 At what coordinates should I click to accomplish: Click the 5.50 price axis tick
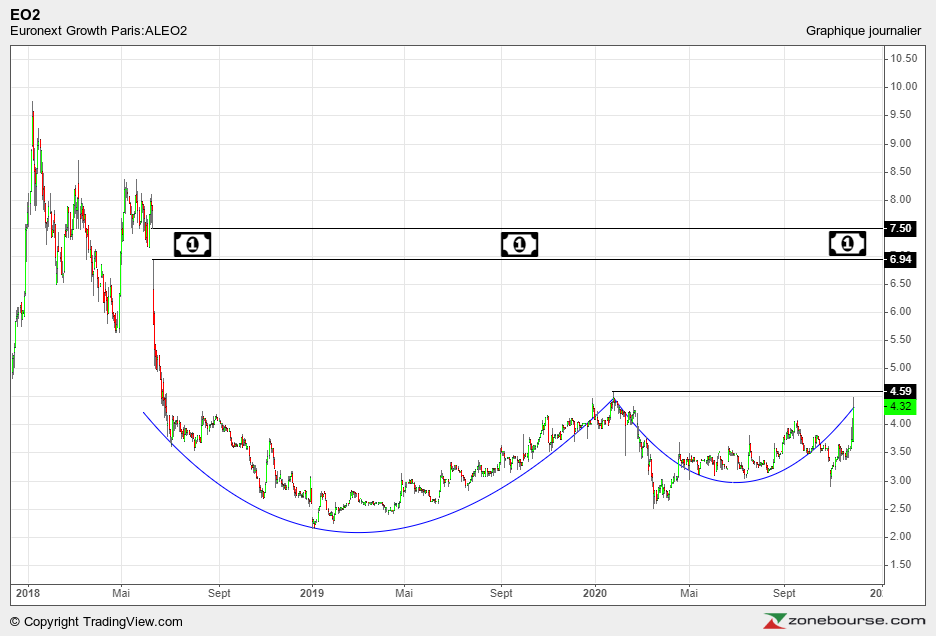point(901,339)
